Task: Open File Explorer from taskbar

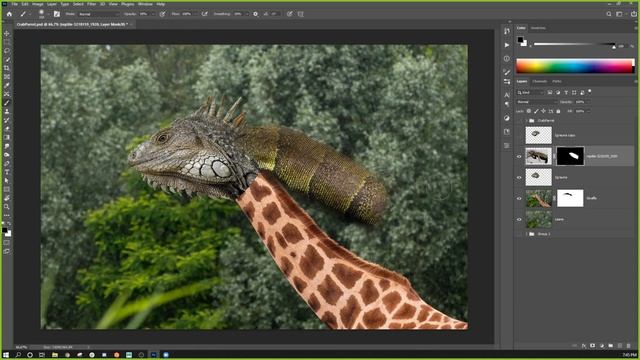Action: (x=54, y=355)
